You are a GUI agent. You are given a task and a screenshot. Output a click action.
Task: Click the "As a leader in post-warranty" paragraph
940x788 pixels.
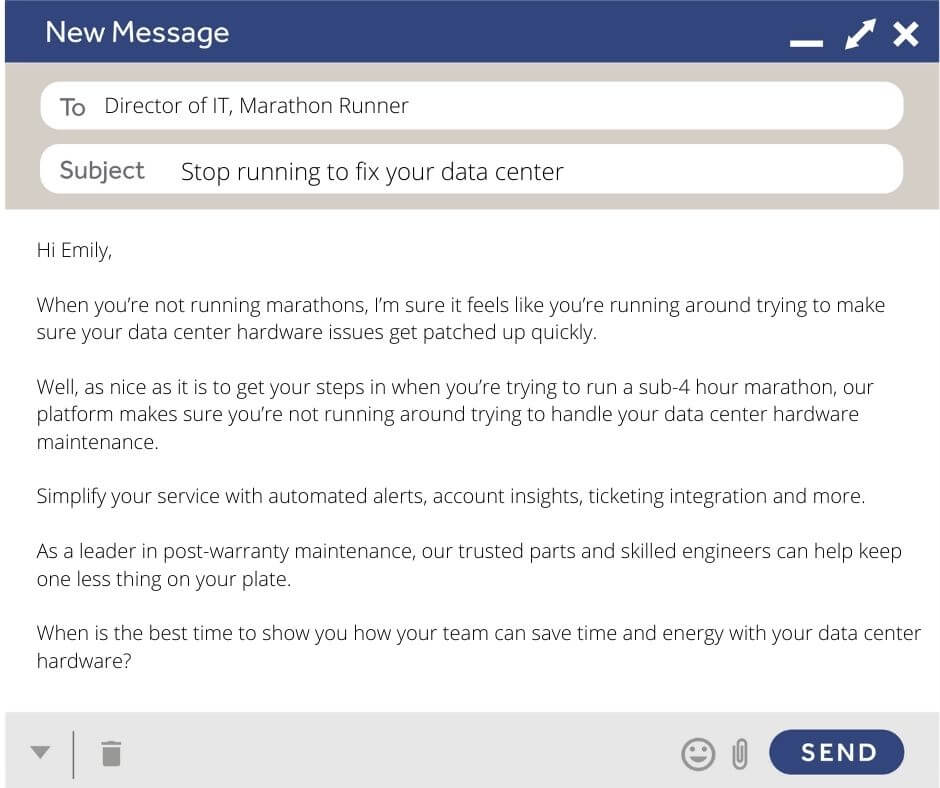pos(468,564)
